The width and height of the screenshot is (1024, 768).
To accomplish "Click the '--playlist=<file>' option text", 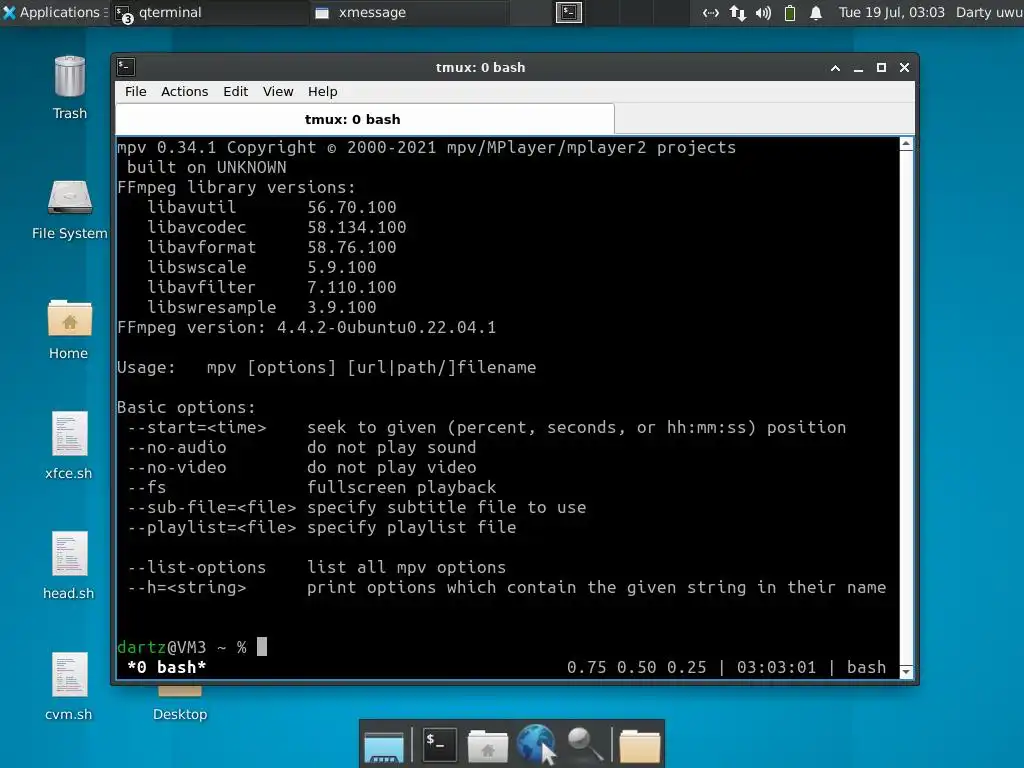I will (212, 528).
